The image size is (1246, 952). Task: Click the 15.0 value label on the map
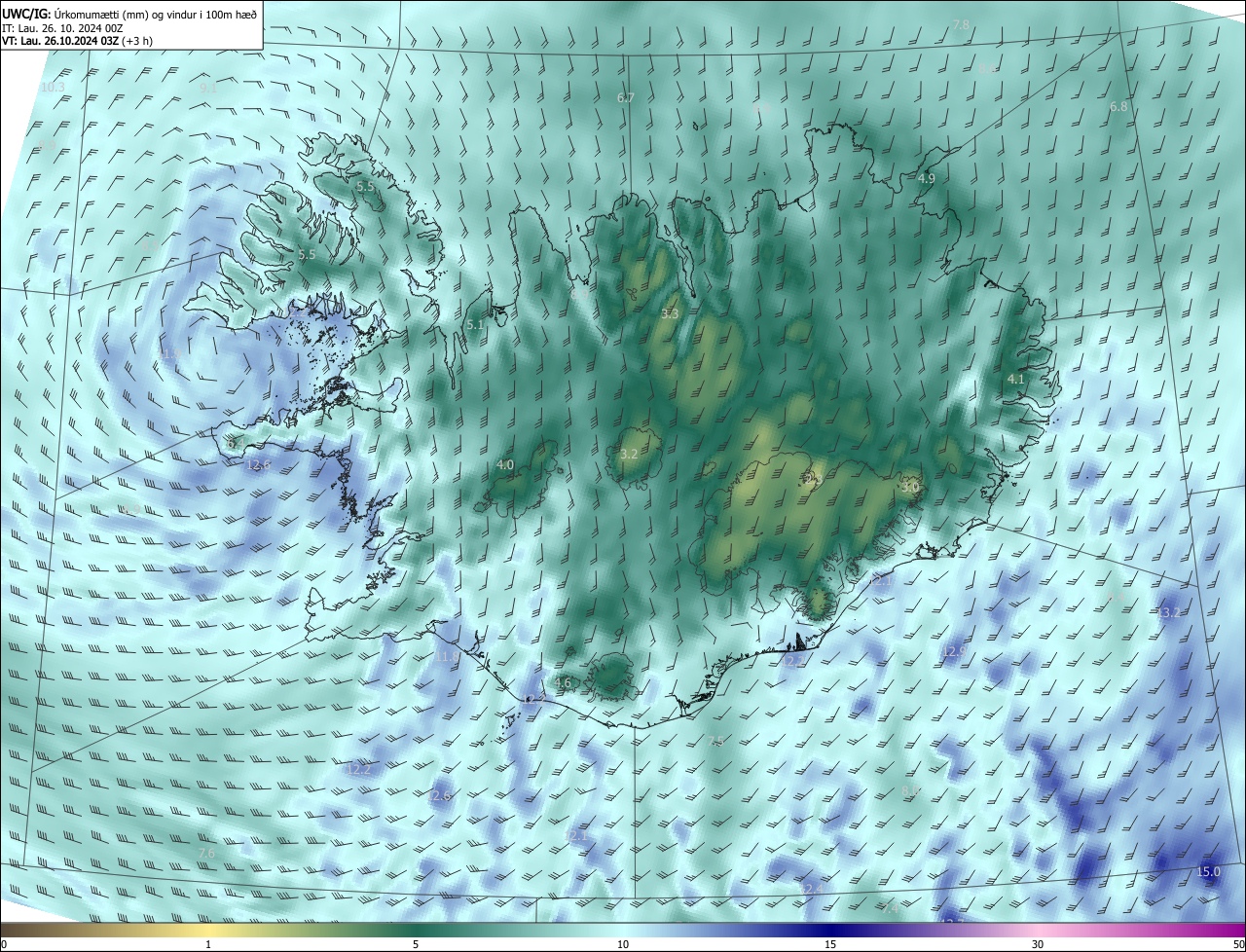1208,872
